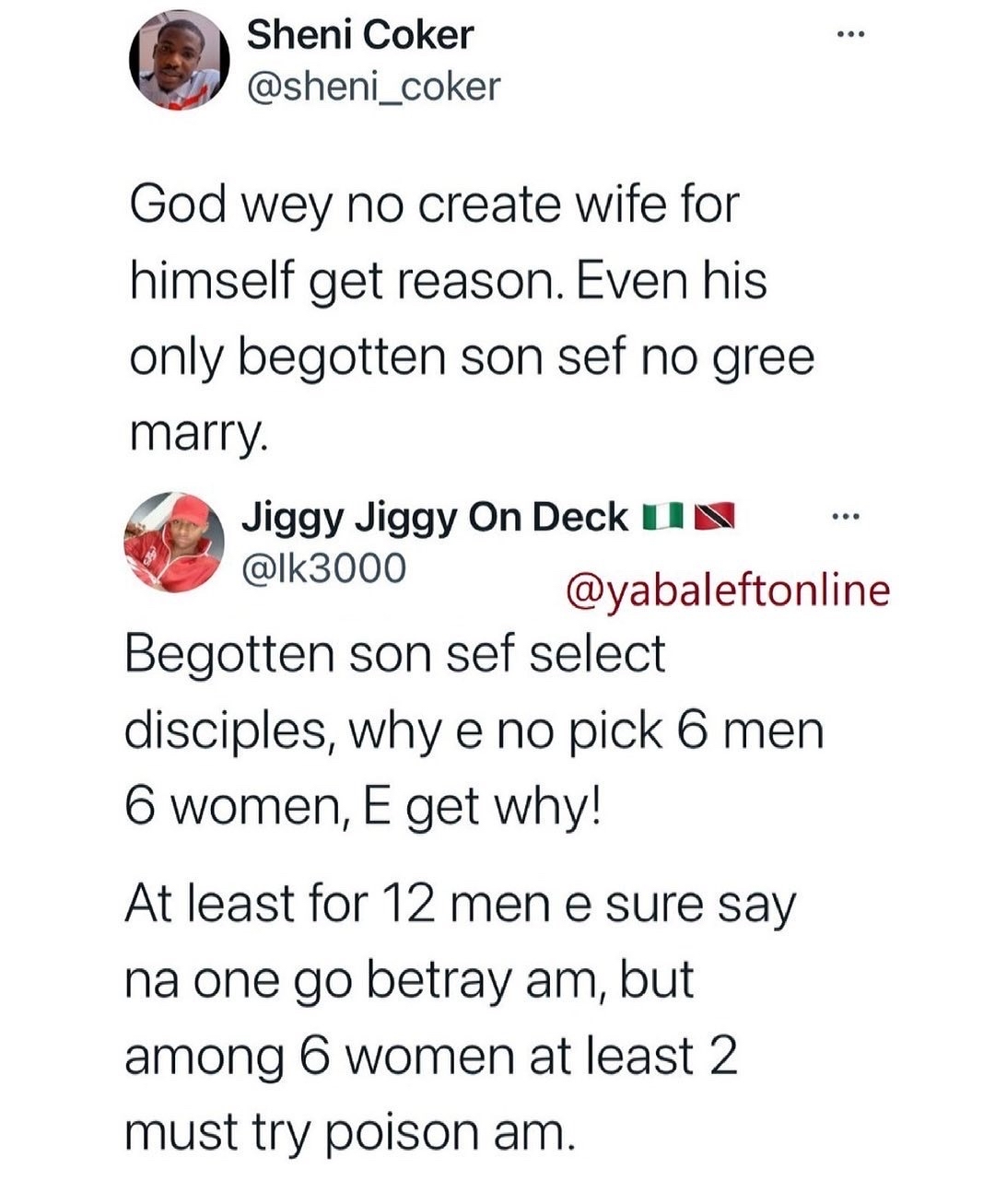Image resolution: width=995 pixels, height=1204 pixels.
Task: Click the line "At least for 12 men e sure say"
Action: click(459, 905)
